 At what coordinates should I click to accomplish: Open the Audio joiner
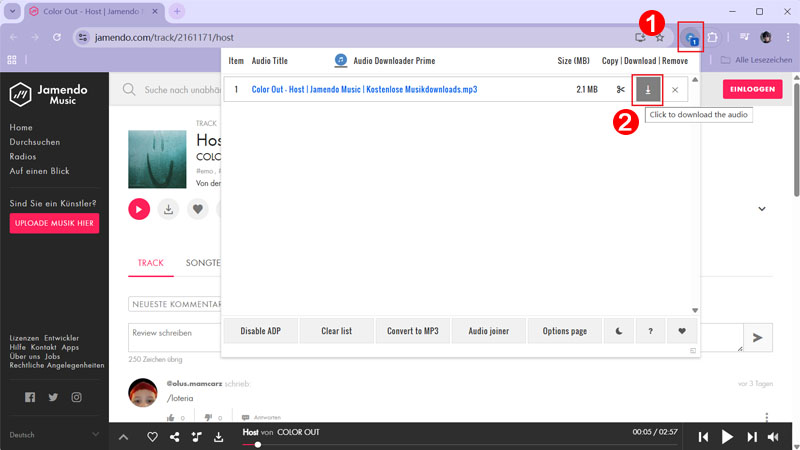tap(489, 331)
